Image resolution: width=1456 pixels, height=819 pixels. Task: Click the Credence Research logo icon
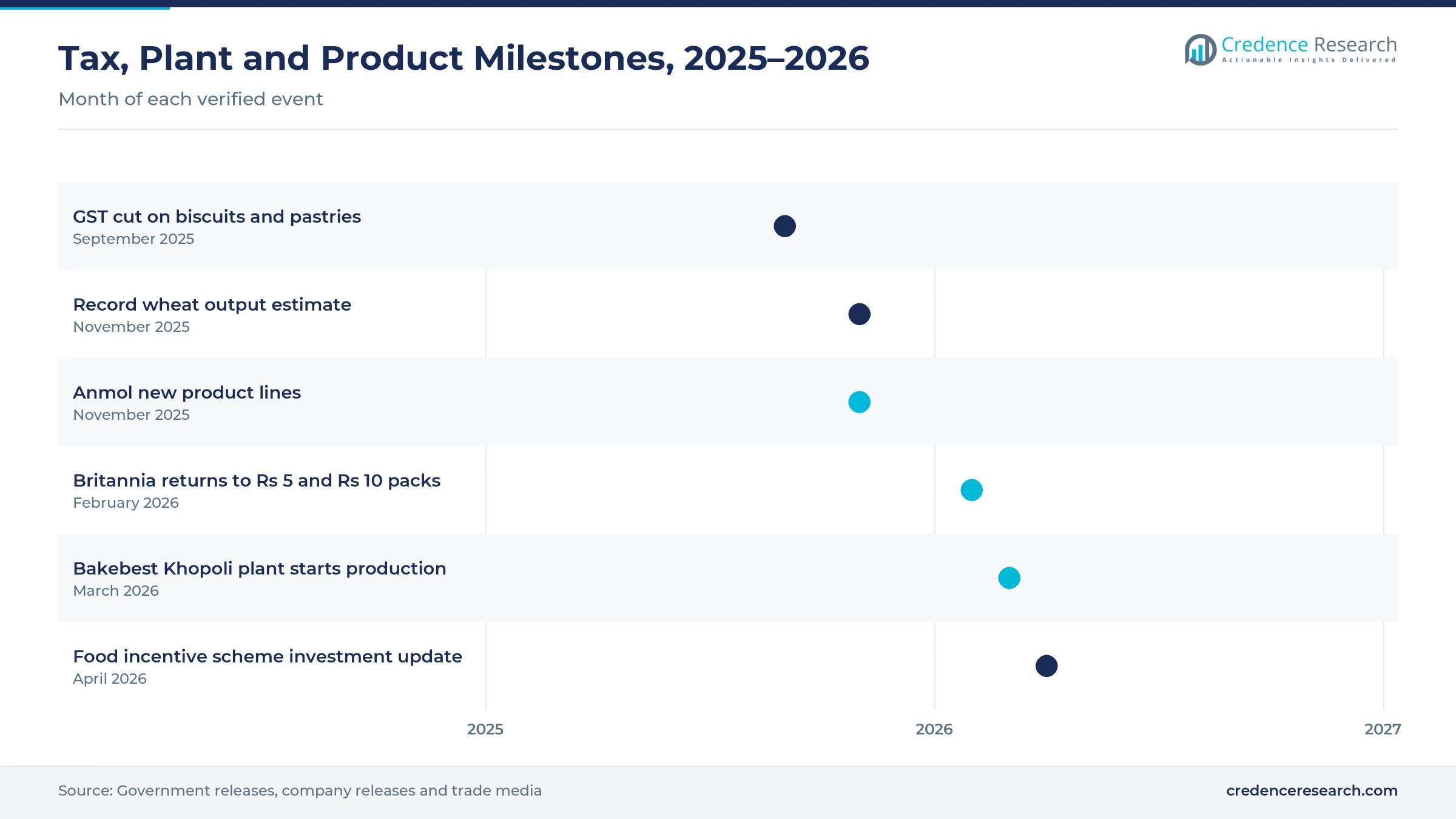[1200, 50]
